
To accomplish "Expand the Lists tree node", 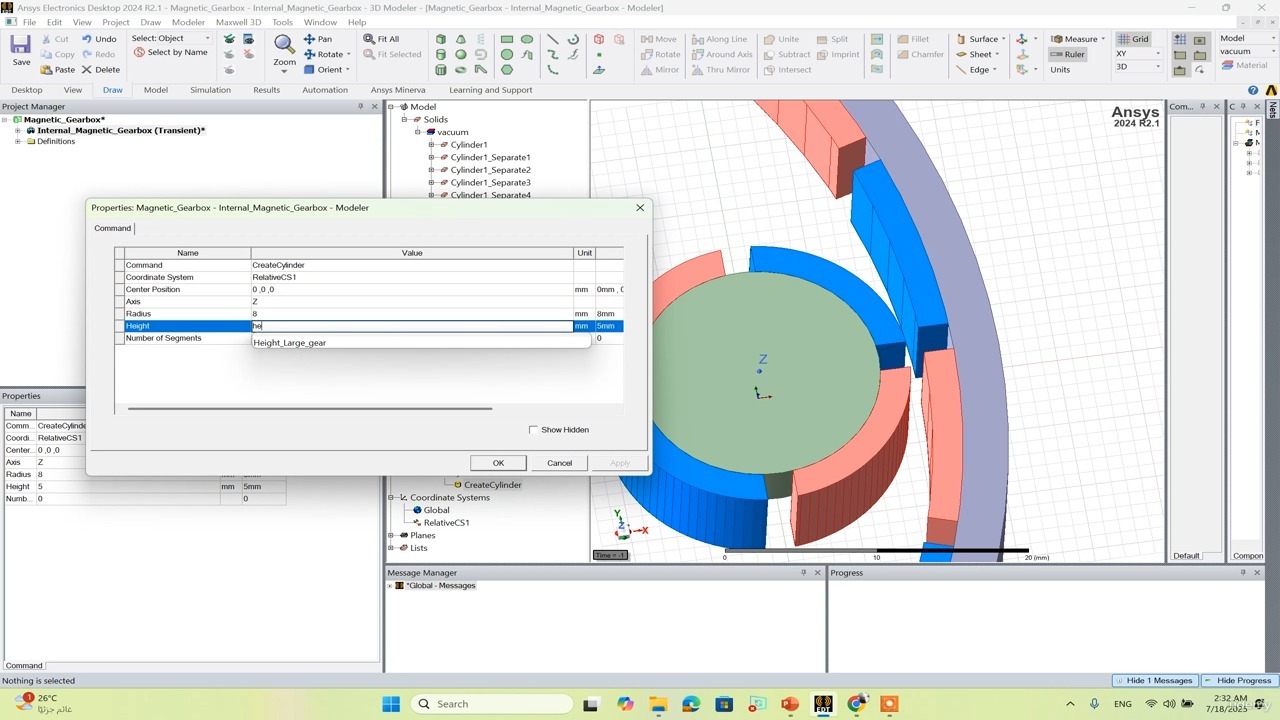I will tap(391, 548).
